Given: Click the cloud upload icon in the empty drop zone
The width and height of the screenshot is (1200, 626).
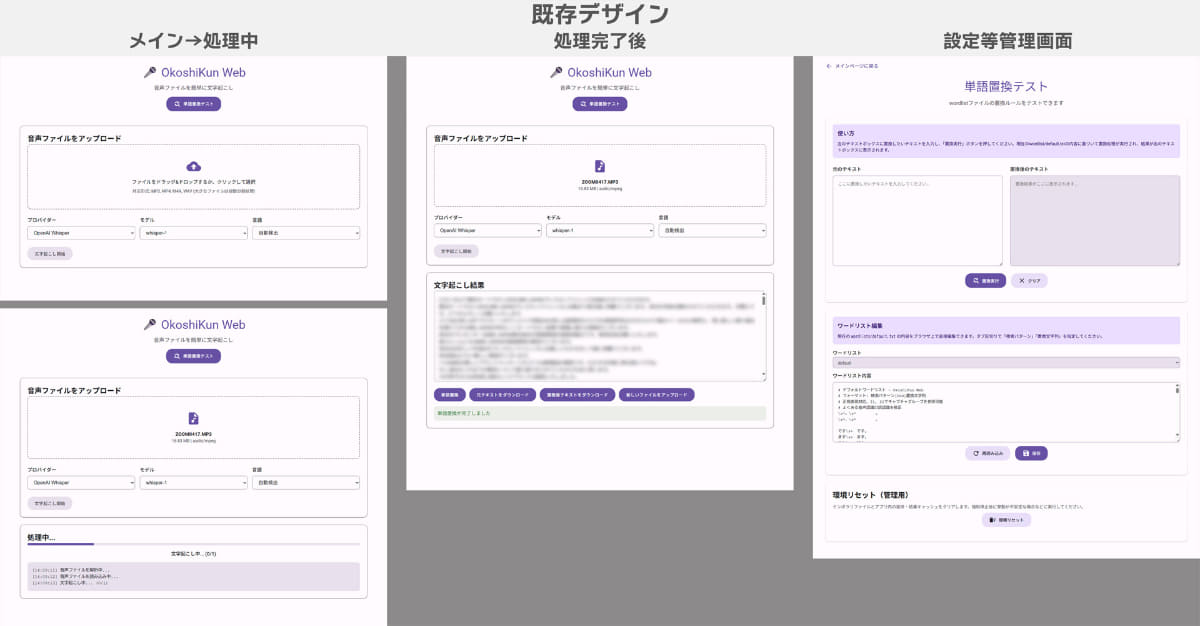Looking at the screenshot, I should [x=194, y=166].
